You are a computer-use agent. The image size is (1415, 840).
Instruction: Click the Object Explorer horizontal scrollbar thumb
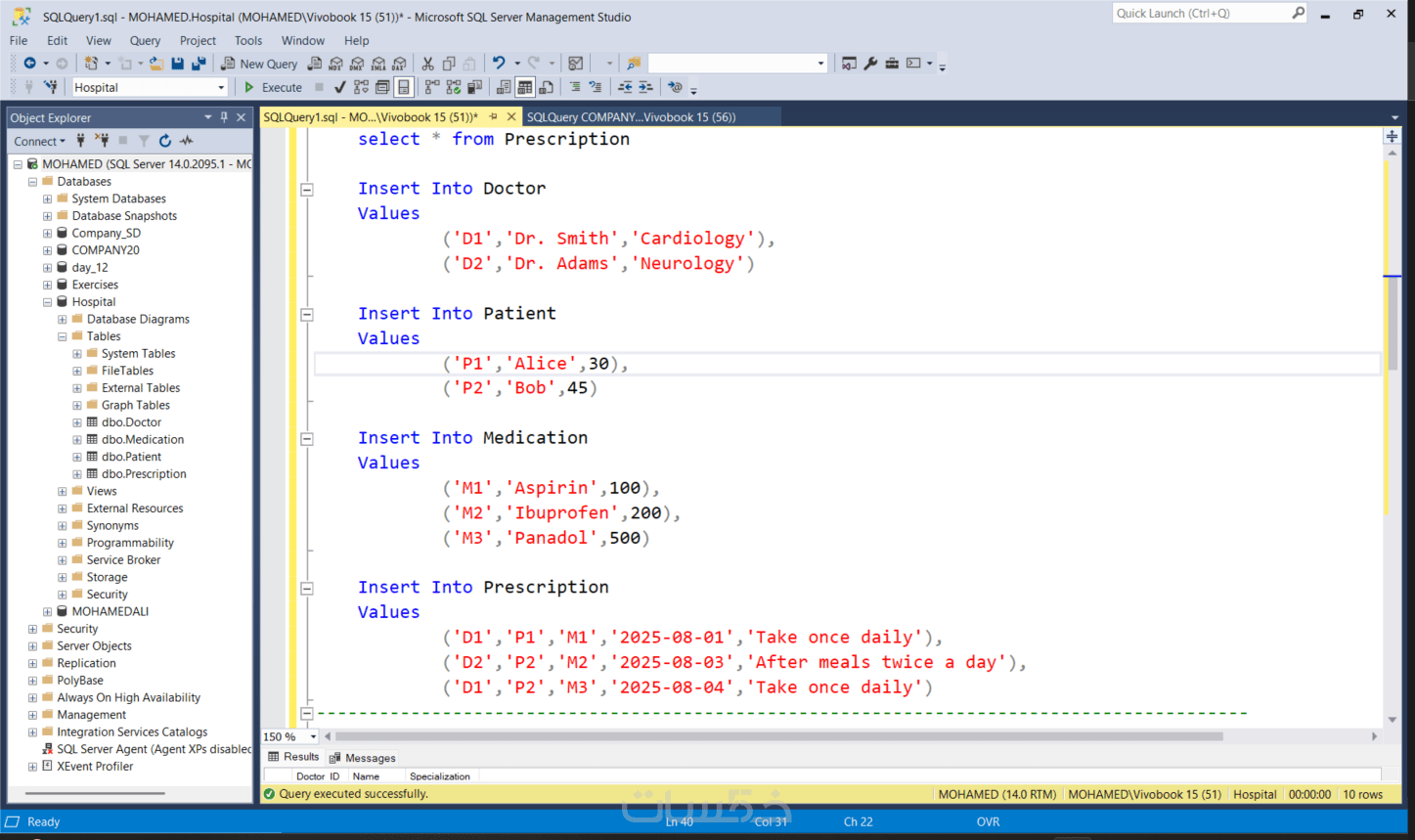[94, 793]
